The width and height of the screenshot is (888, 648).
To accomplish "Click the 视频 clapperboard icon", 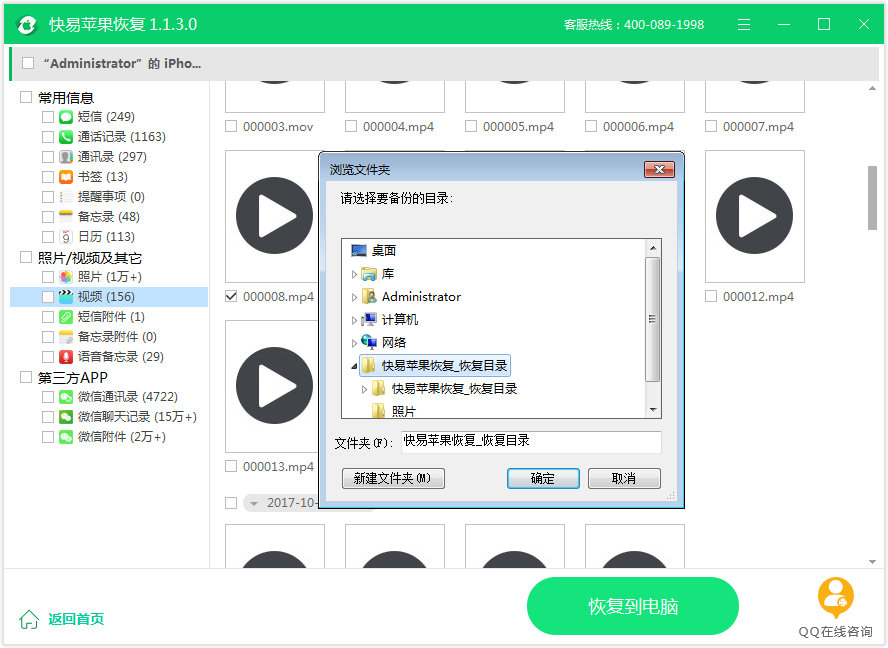I will point(66,296).
